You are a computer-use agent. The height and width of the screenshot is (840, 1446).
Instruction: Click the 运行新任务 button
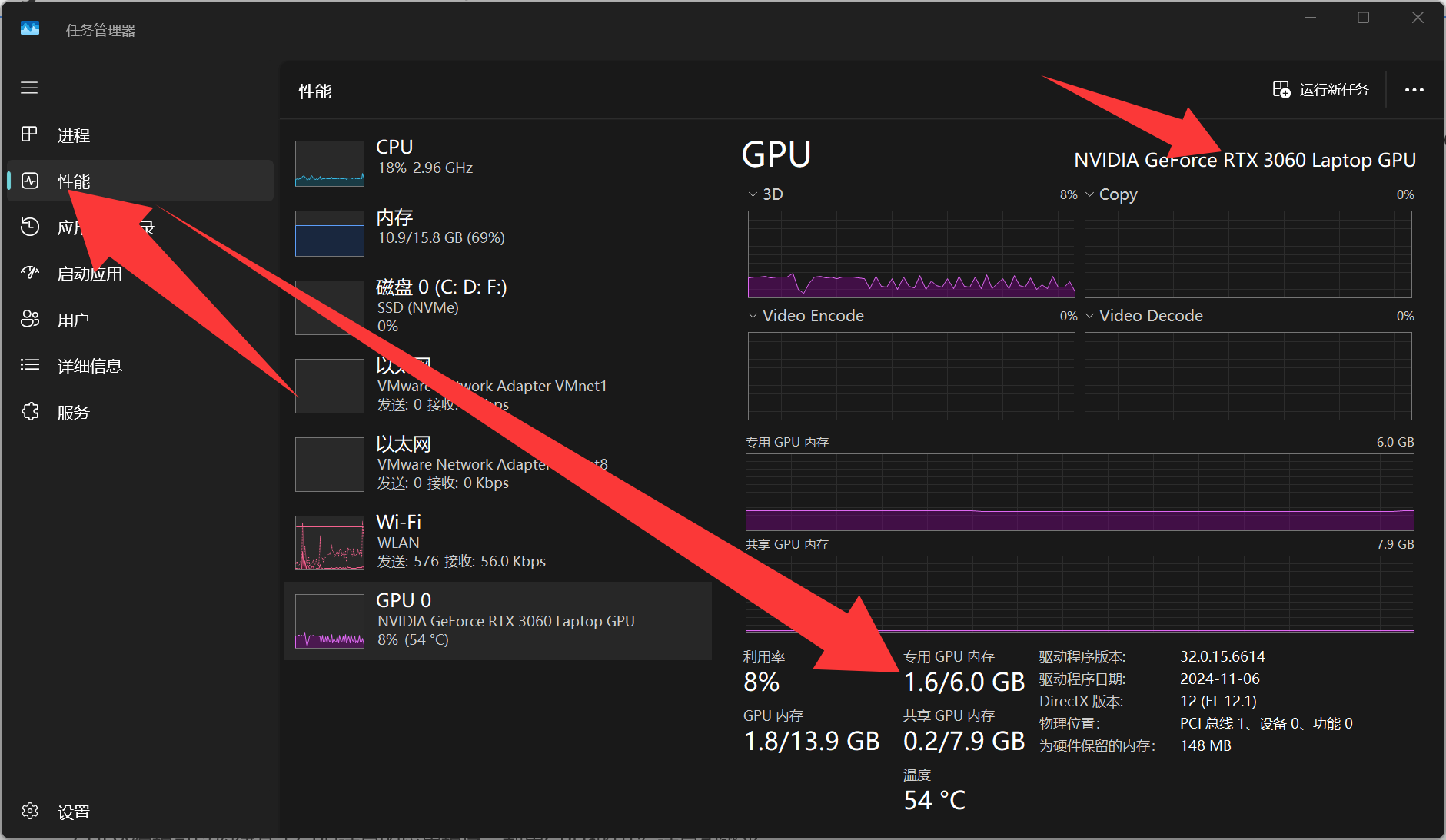click(x=1320, y=89)
